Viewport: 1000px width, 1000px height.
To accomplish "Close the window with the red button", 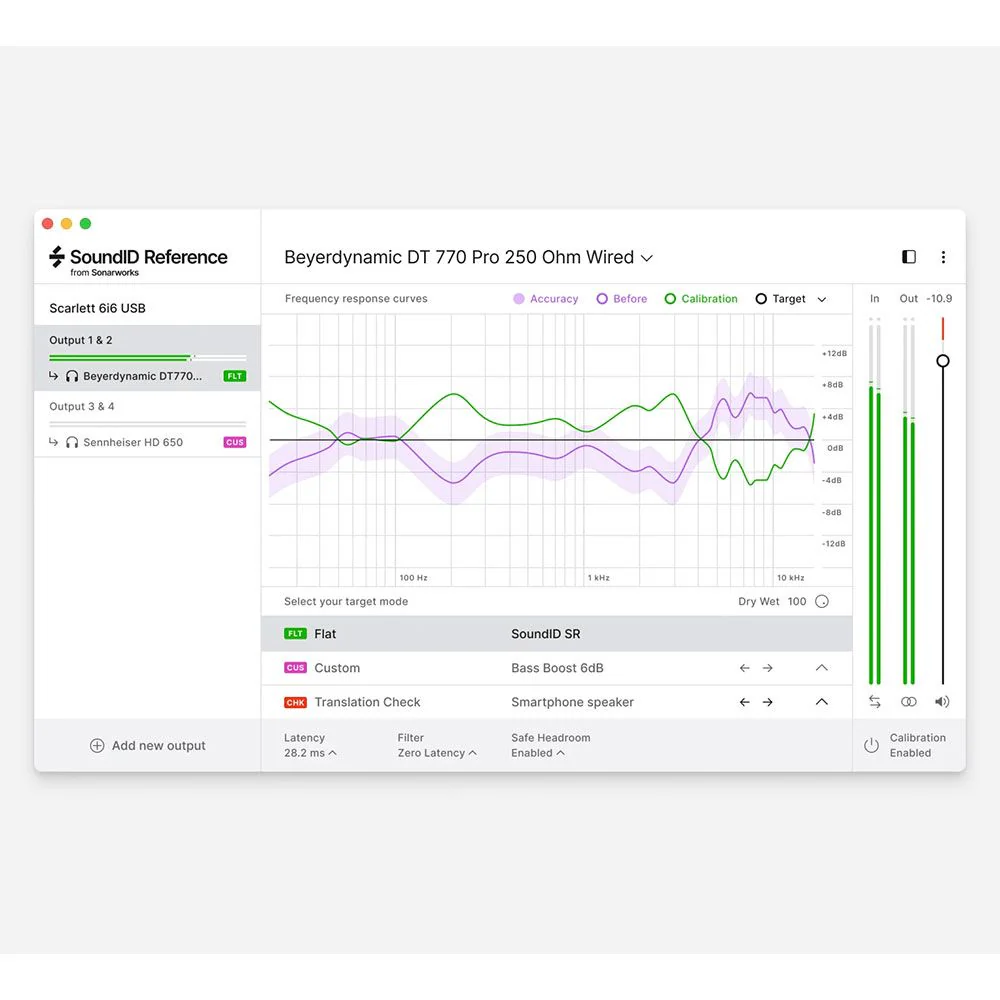I will [x=47, y=223].
